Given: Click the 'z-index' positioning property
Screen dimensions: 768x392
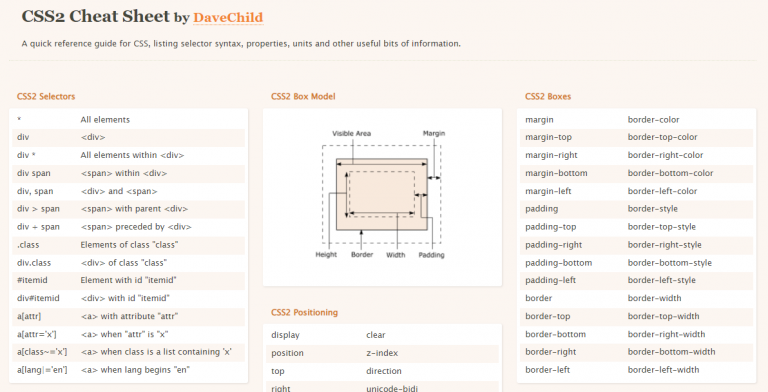Looking at the screenshot, I should click(382, 353).
